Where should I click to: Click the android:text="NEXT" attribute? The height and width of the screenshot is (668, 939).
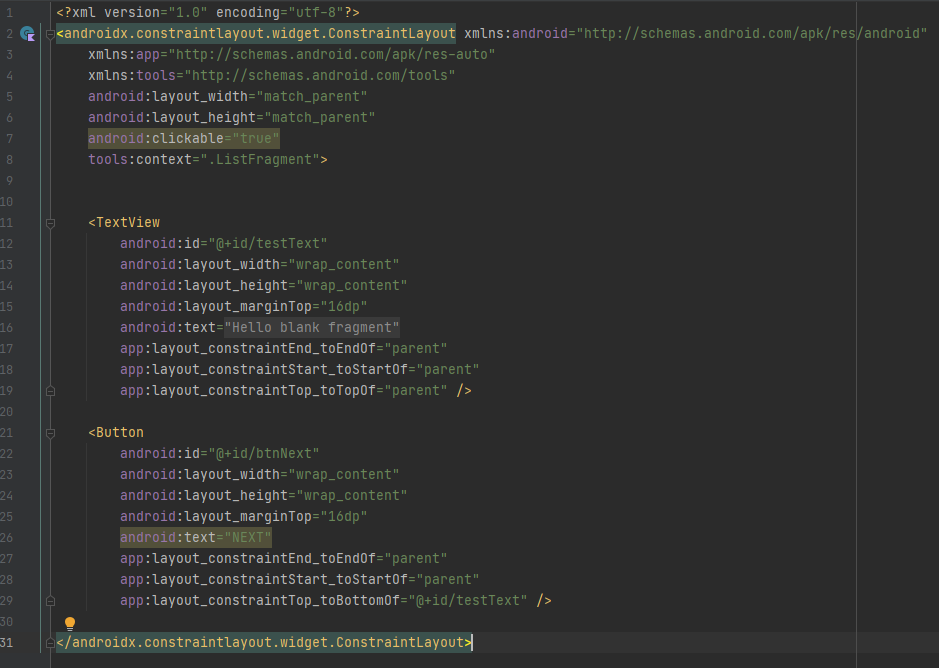click(x=196, y=537)
